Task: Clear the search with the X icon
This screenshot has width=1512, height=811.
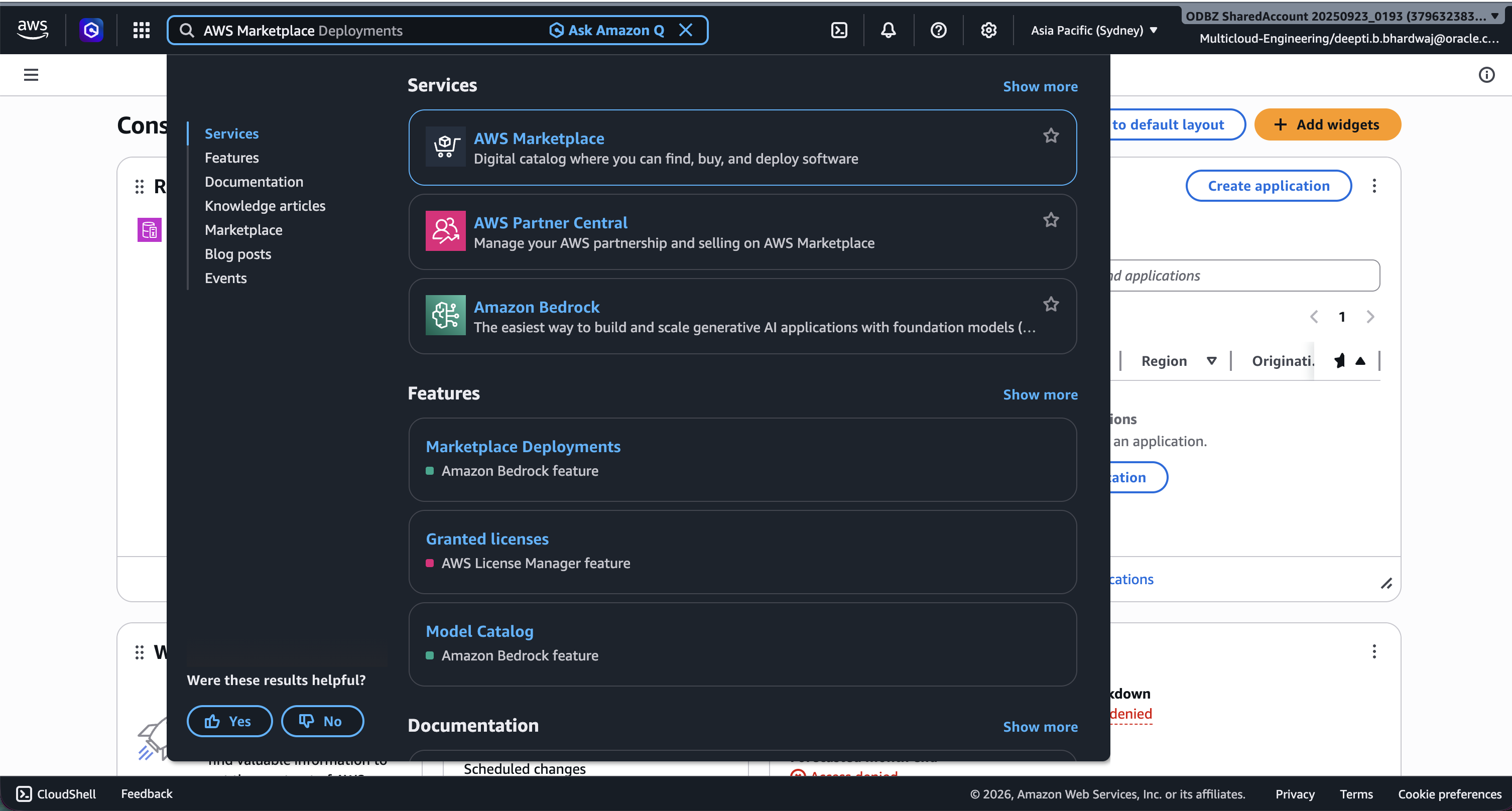Action: pyautogui.click(x=686, y=30)
